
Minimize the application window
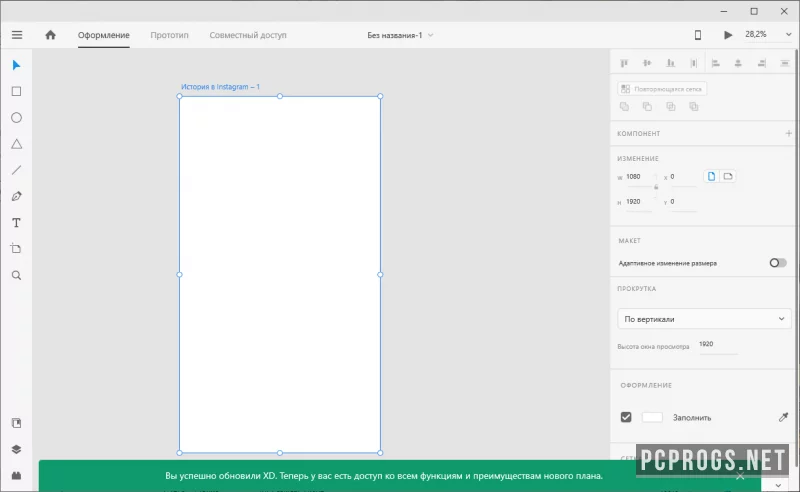click(723, 11)
